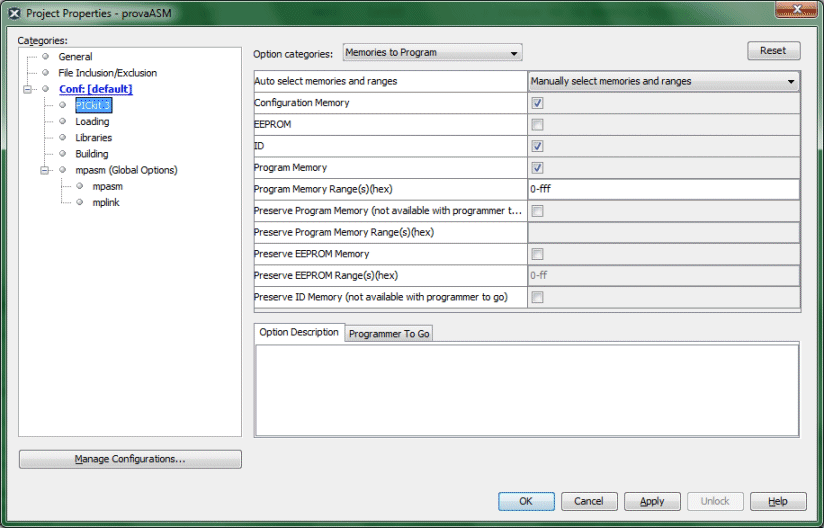Viewport: 824px width, 528px height.
Task: Click the mplink node in tree
Action: pos(106,203)
